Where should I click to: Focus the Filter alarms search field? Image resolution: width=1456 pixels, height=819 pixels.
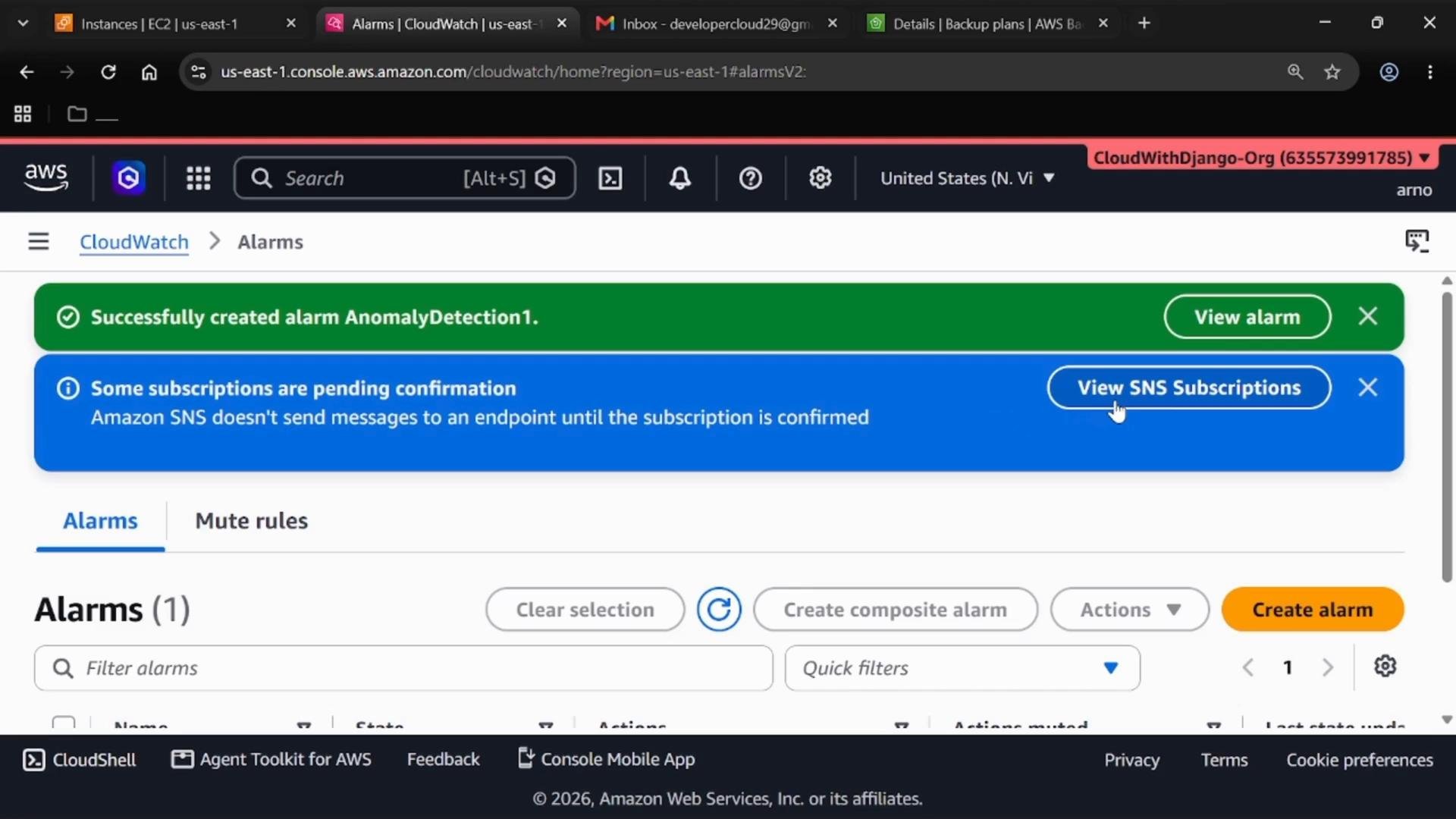[403, 668]
